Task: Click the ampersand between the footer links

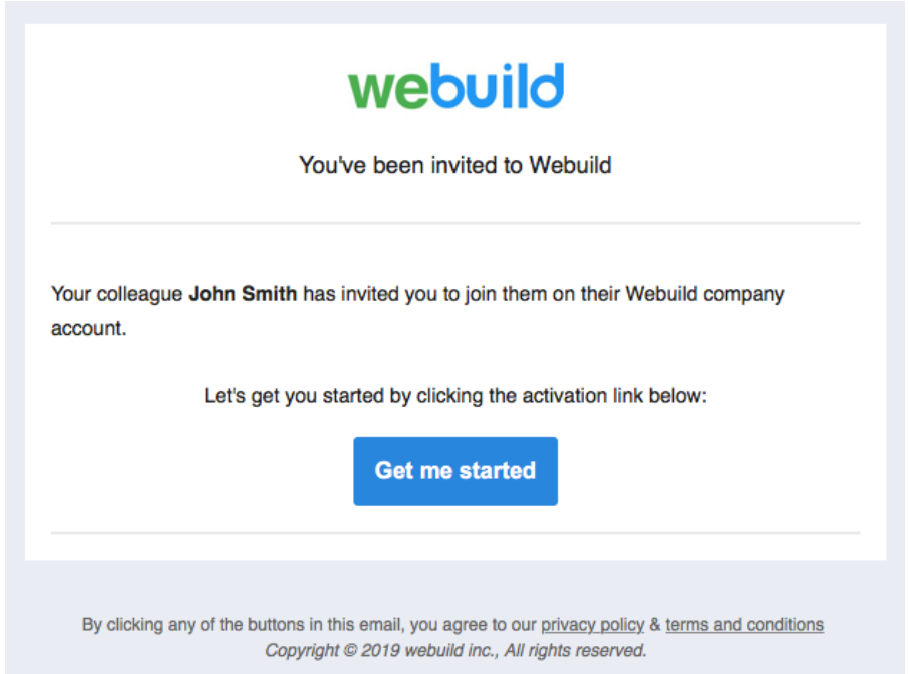Action: 655,625
